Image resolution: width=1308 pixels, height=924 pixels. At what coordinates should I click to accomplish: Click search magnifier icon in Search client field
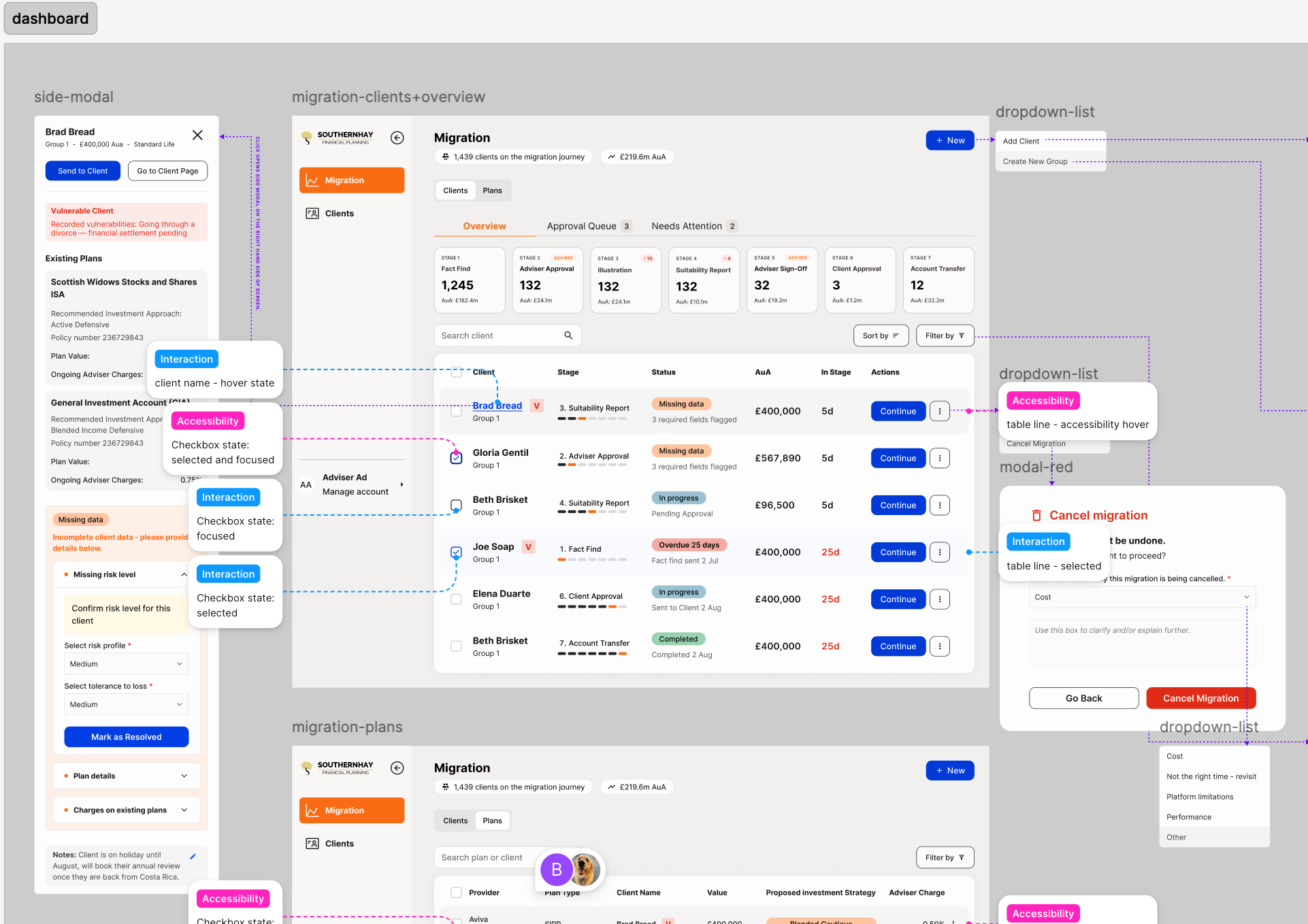pyautogui.click(x=568, y=335)
